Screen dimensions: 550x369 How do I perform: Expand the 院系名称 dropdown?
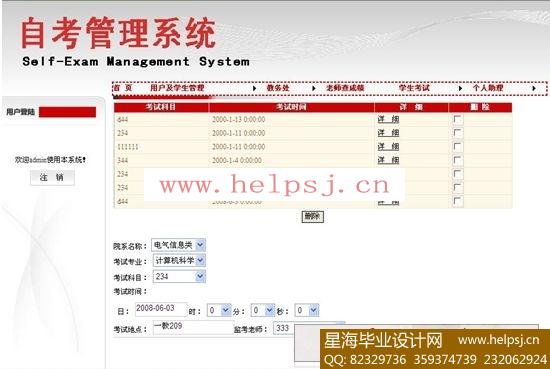[x=178, y=245]
